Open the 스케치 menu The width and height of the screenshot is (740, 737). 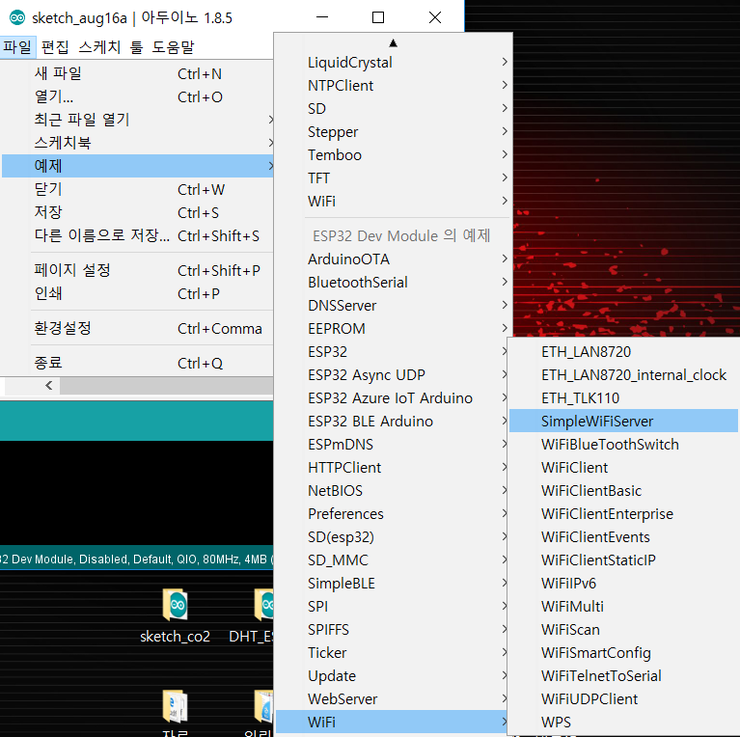[x=100, y=47]
